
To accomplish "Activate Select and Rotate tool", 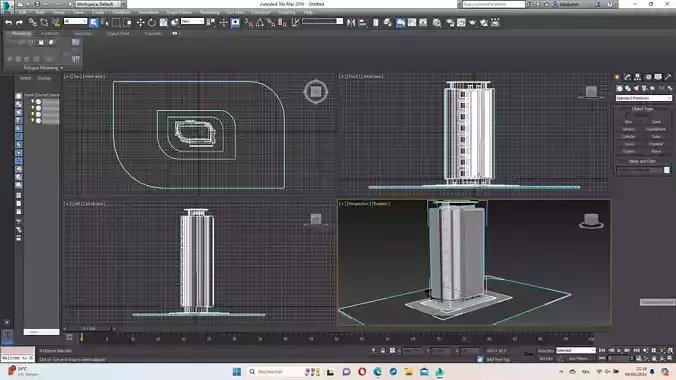I will pyautogui.click(x=152, y=22).
